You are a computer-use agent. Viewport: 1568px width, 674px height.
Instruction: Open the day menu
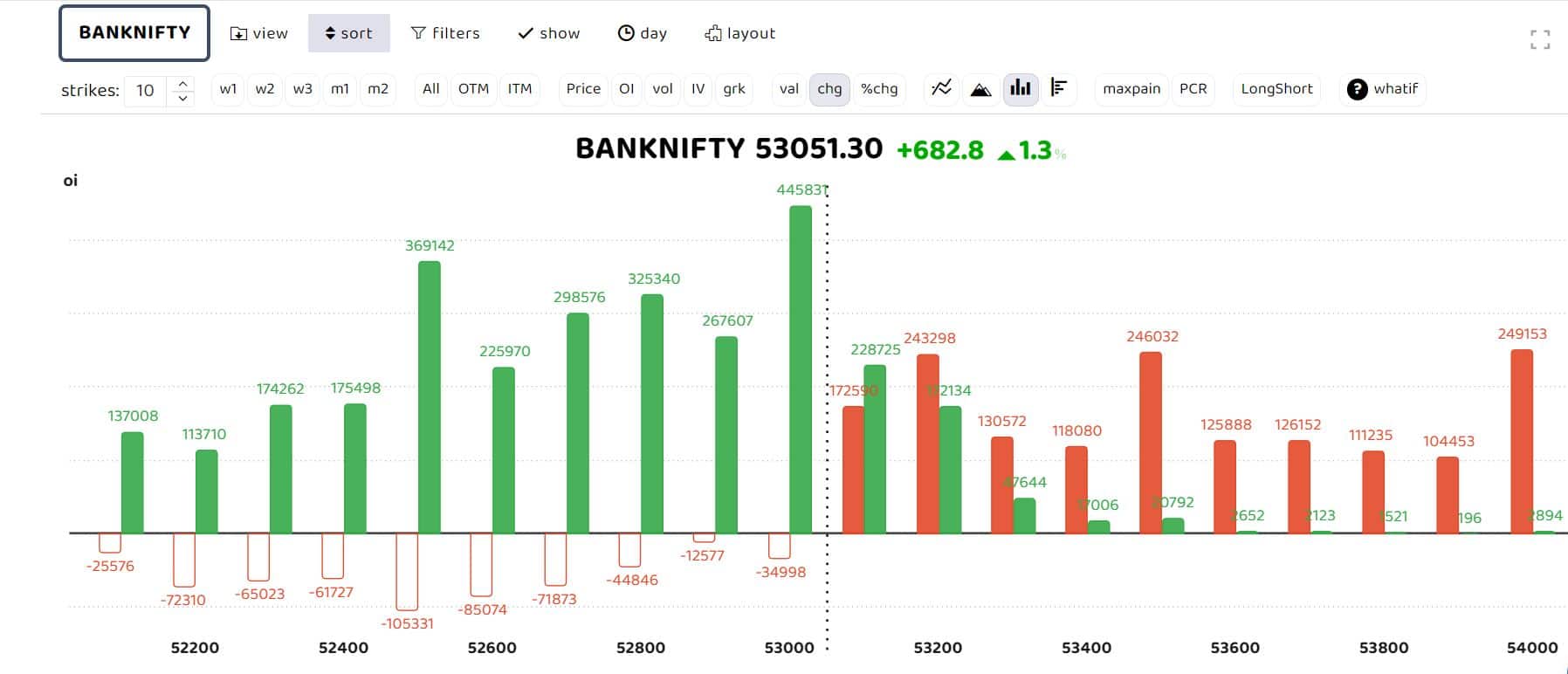coord(643,33)
